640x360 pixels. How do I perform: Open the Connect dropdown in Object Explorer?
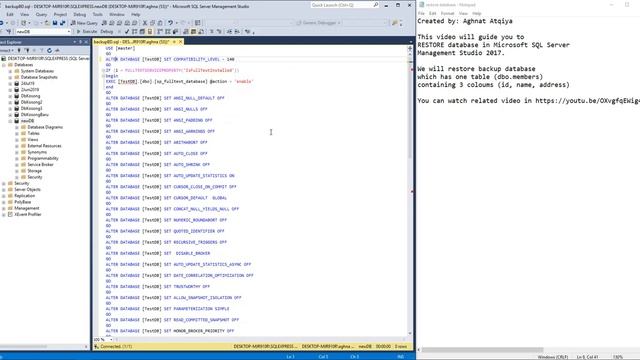point(7,51)
